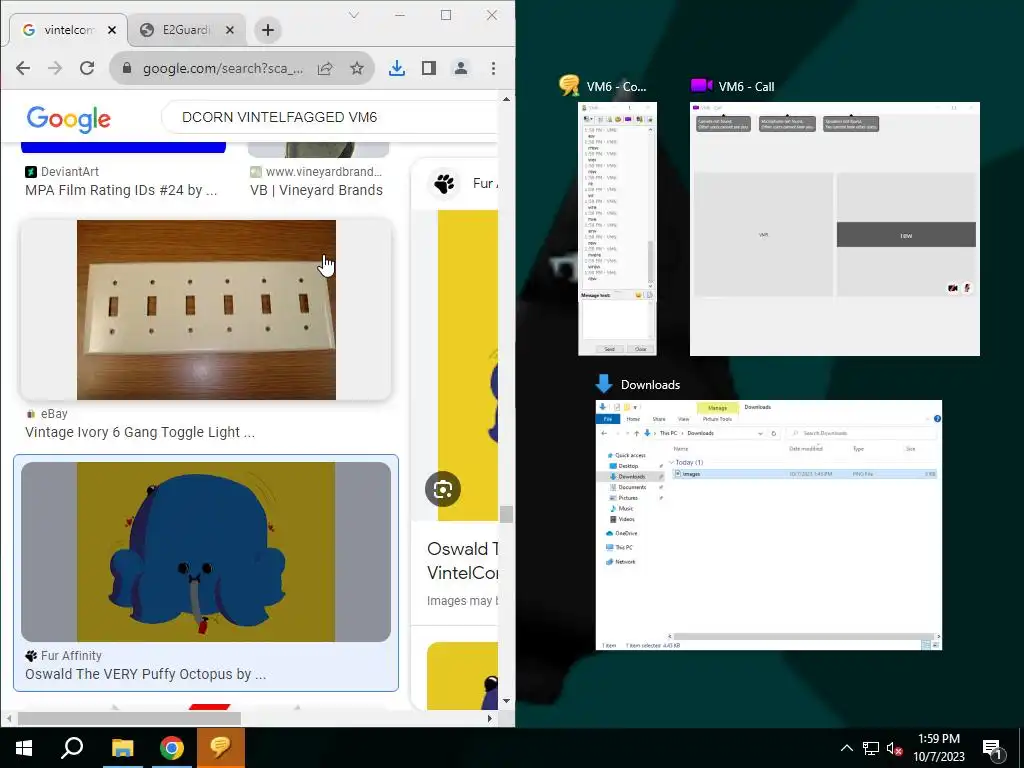Open the eBay Vintage Ivory 6 Gang link
Screen dimensions: 1024x768
click(140, 432)
